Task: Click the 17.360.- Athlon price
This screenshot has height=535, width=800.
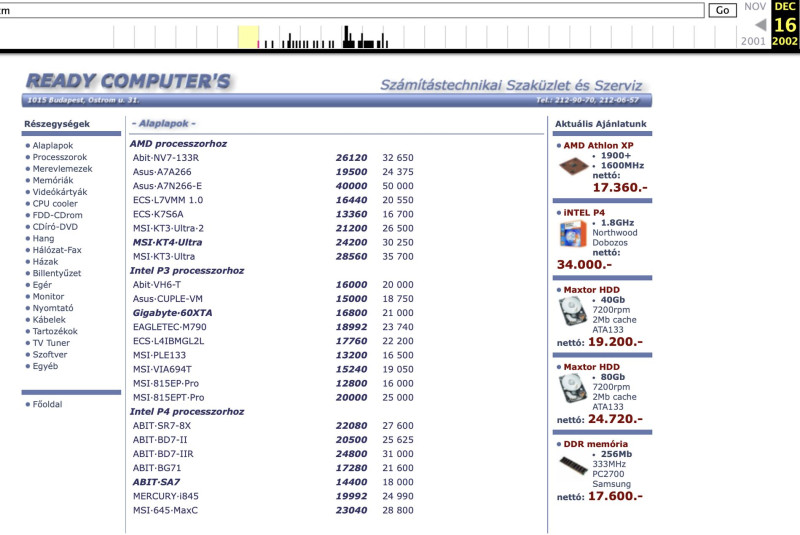Action: [x=620, y=188]
